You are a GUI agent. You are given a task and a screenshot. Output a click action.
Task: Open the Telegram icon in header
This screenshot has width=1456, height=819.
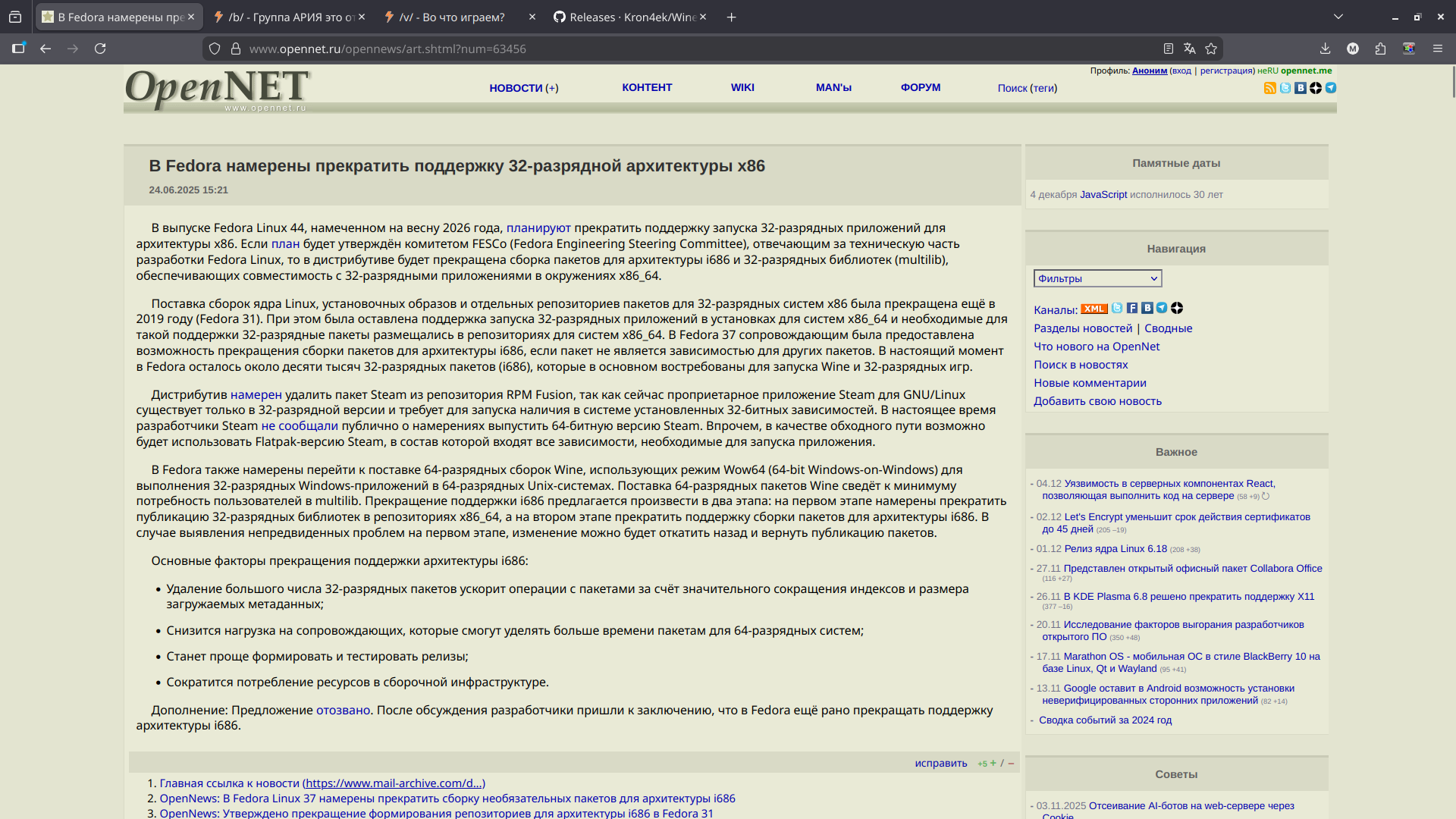pos(1331,88)
